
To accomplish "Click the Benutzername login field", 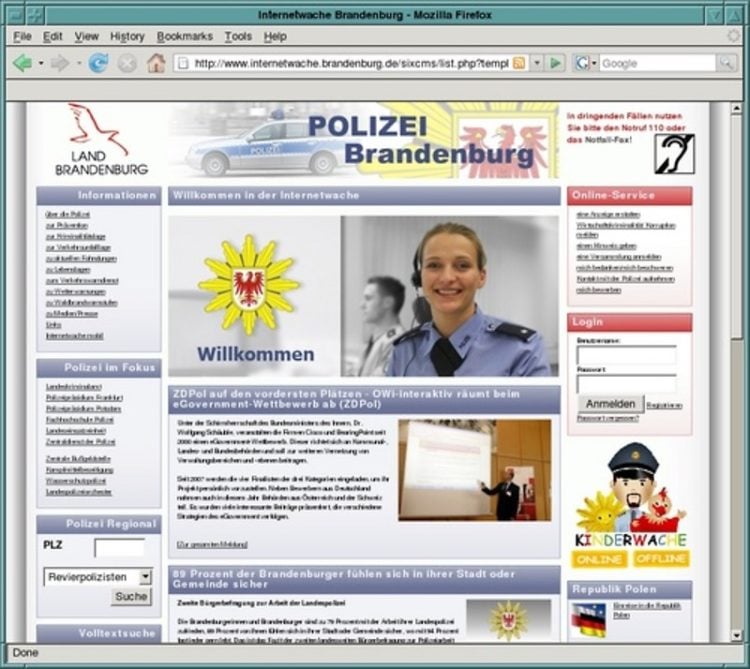I will (x=627, y=356).
